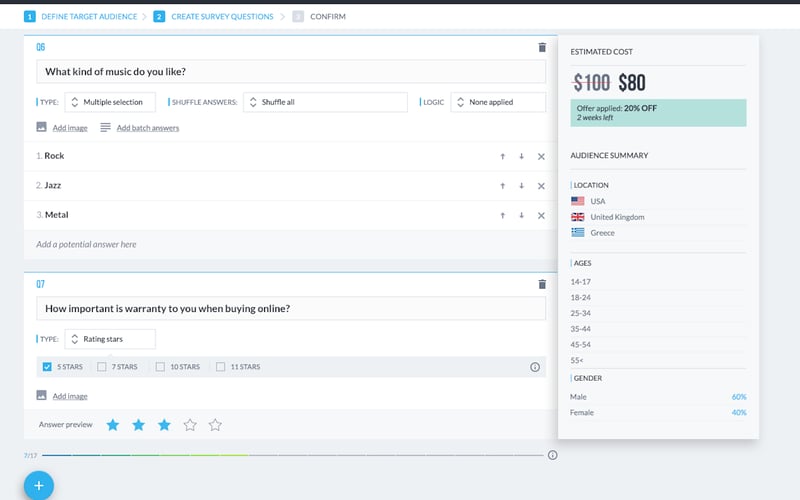Click the survey progress bar
Image resolution: width=800 pixels, height=500 pixels.
point(293,455)
